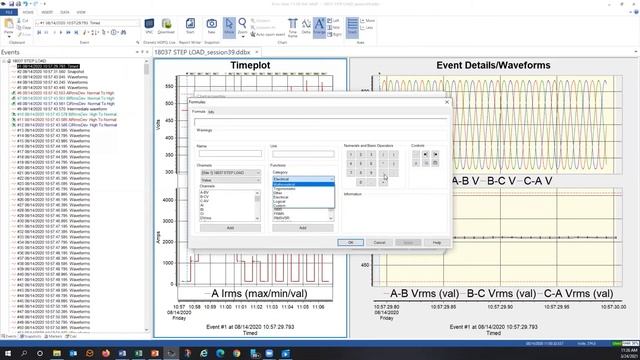640x360 pixels.
Task: Choose Trigonometric in the Category list
Action: (x=303, y=189)
